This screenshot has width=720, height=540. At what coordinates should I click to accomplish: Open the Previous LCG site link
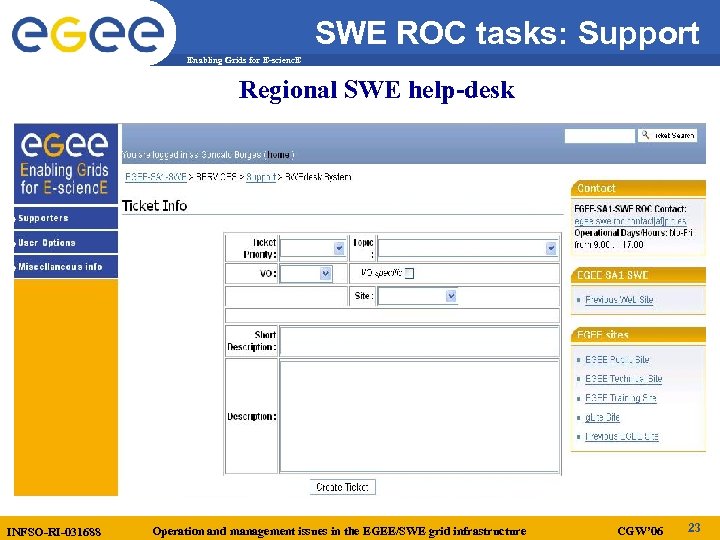[x=622, y=437]
